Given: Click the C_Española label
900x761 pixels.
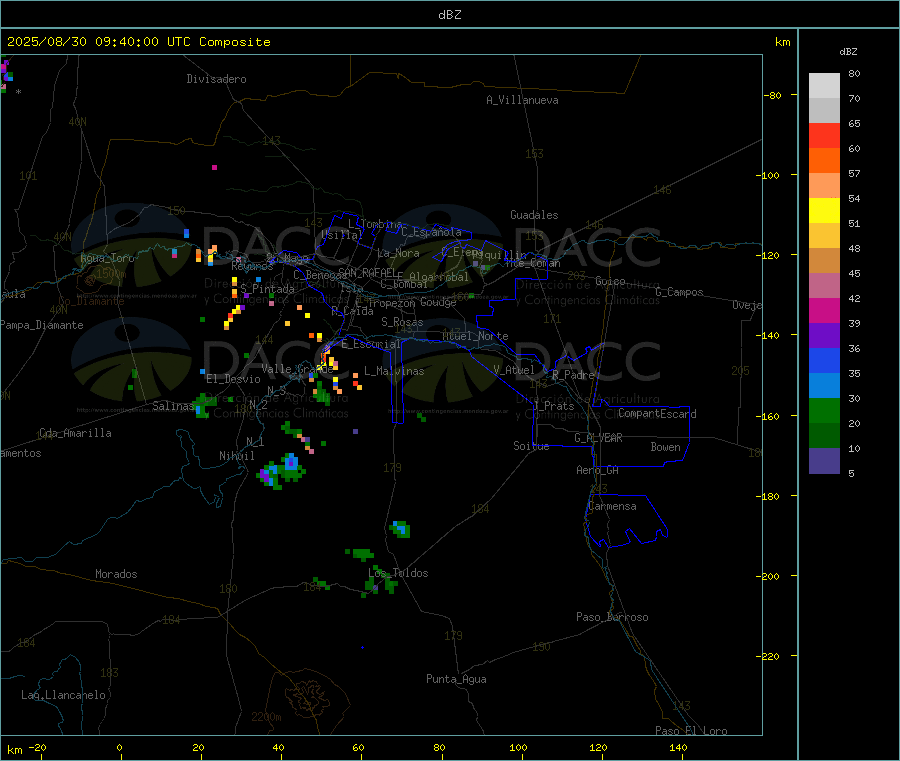Looking at the screenshot, I should click(431, 232).
